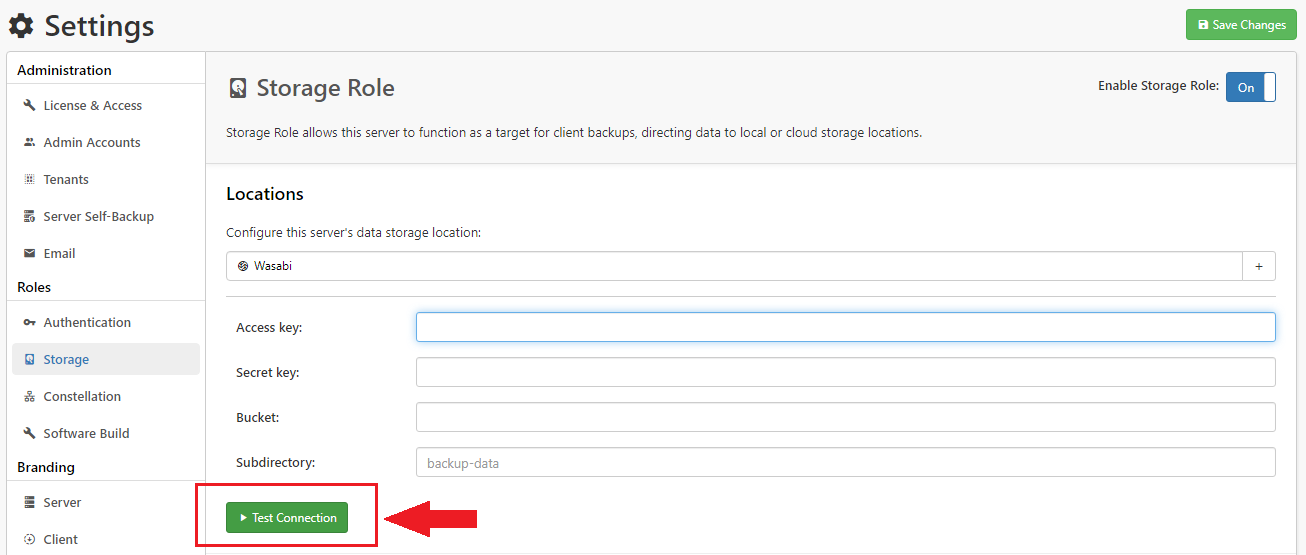Click the key icon beside Authentication
Image resolution: width=1306 pixels, height=555 pixels.
tap(30, 322)
